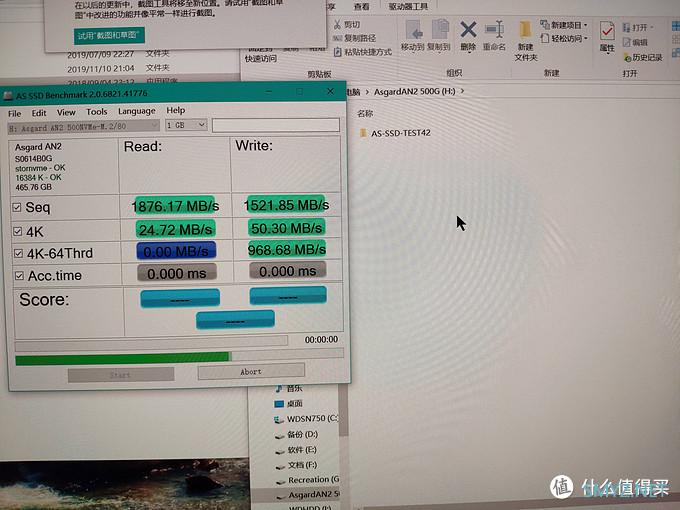Click the empty text field beside size dropdown
680x510 pixels.
(x=276, y=125)
